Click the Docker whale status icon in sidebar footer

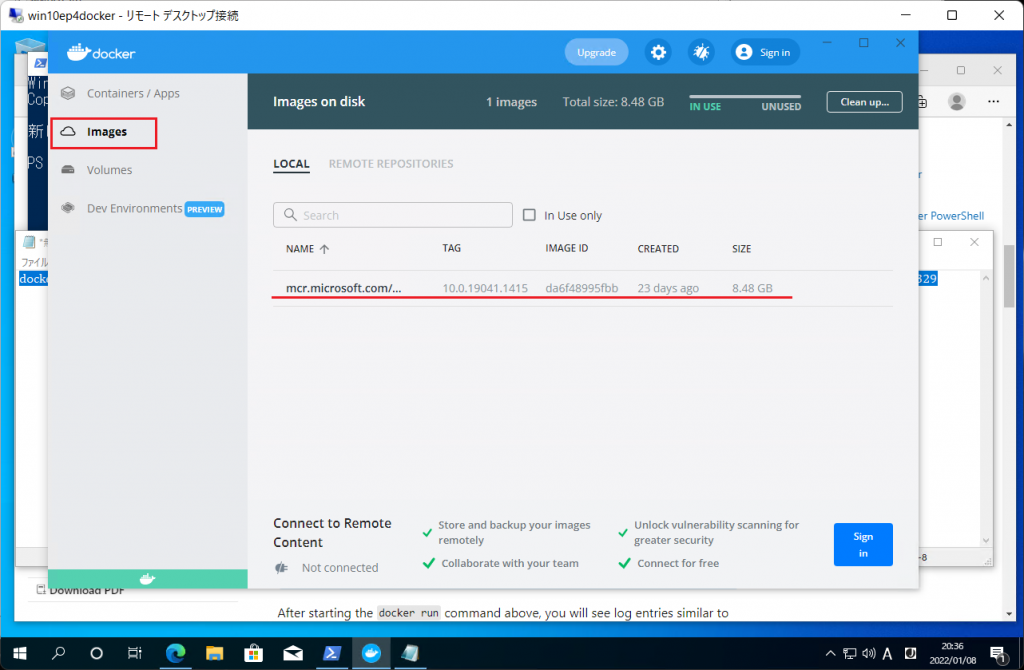148,579
